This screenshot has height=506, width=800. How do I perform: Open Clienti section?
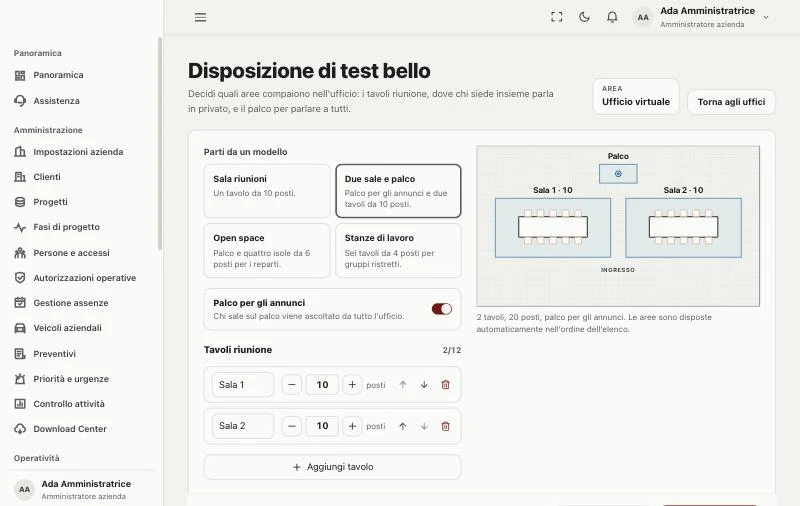pos(47,177)
